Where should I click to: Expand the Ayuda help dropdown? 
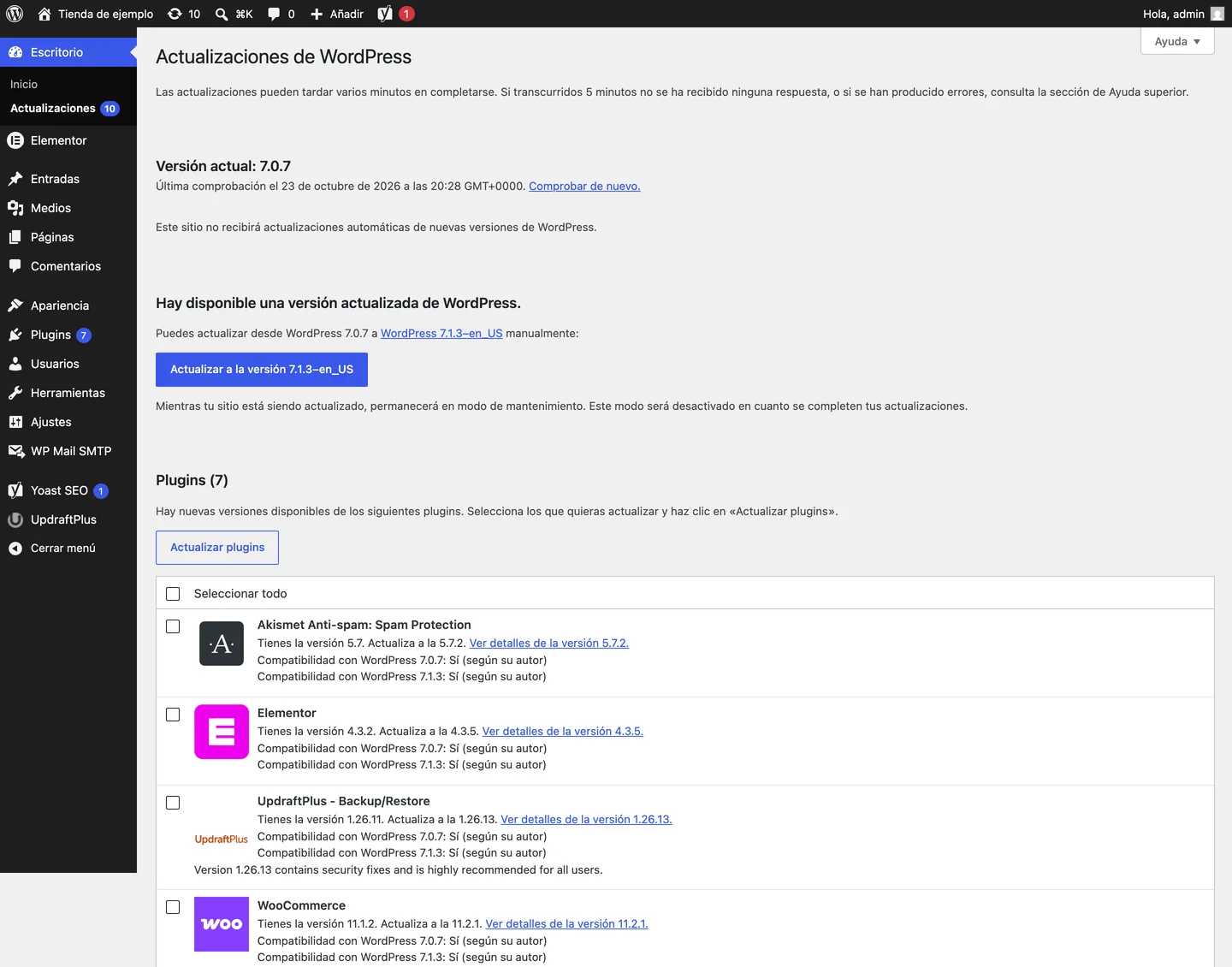coord(1177,41)
